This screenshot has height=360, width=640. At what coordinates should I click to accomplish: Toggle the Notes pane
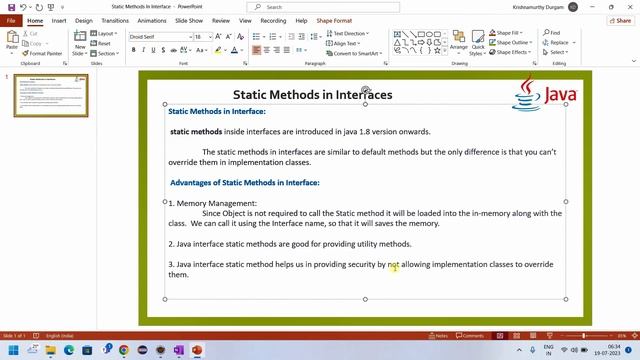438,336
